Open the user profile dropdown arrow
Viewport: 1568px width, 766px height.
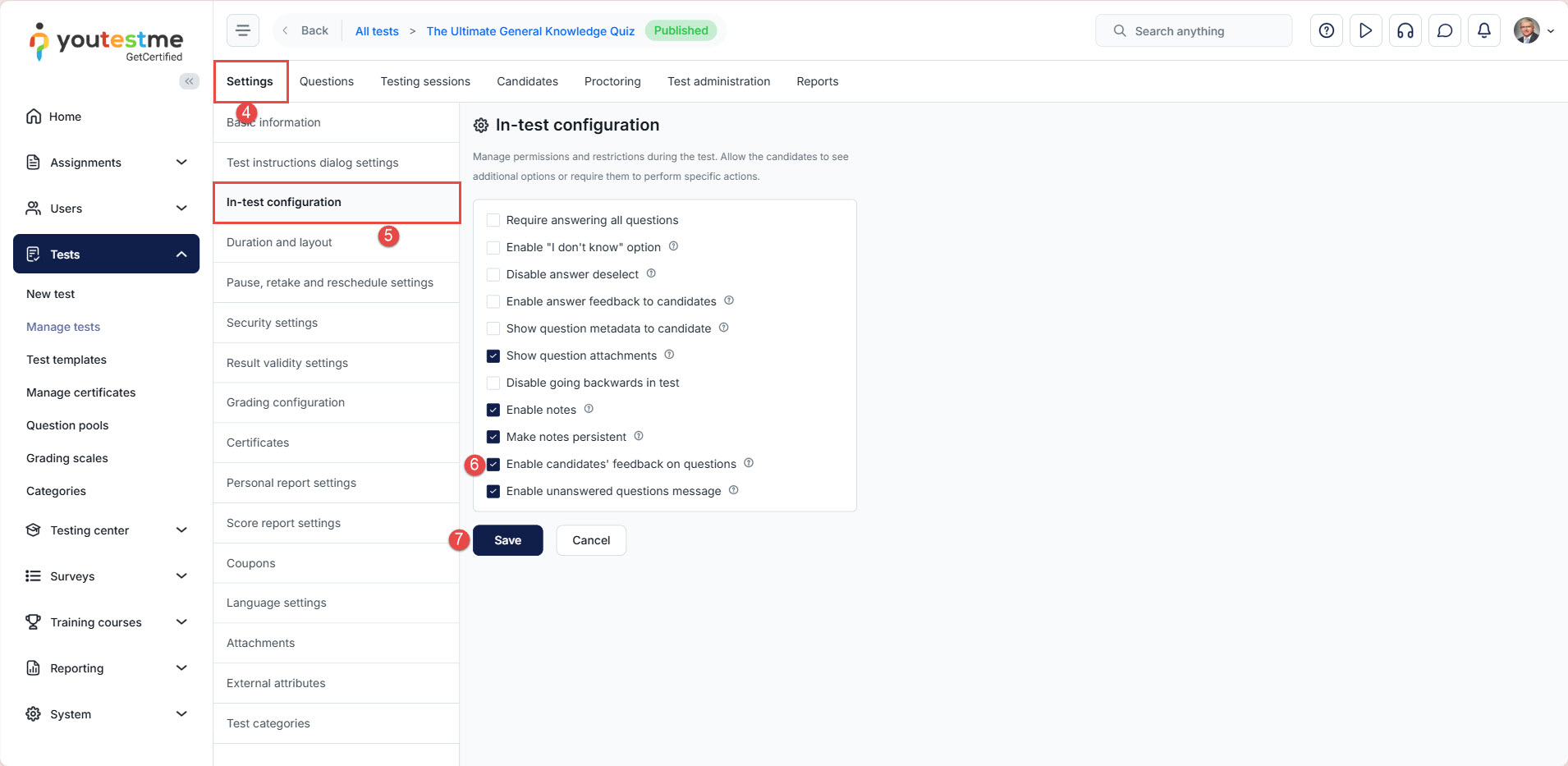(x=1550, y=31)
